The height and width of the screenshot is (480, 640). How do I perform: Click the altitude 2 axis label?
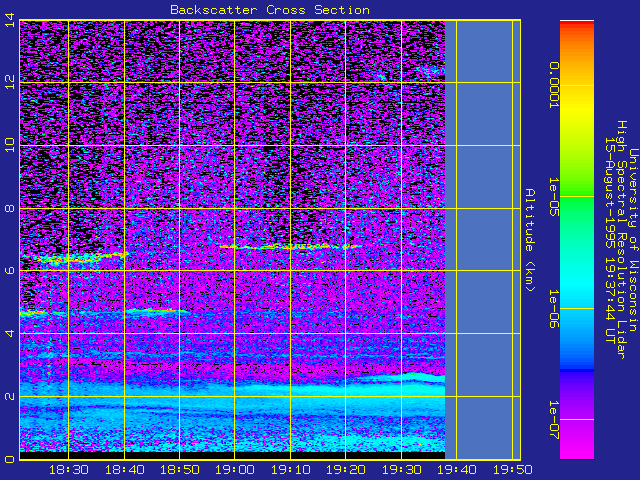[9, 396]
